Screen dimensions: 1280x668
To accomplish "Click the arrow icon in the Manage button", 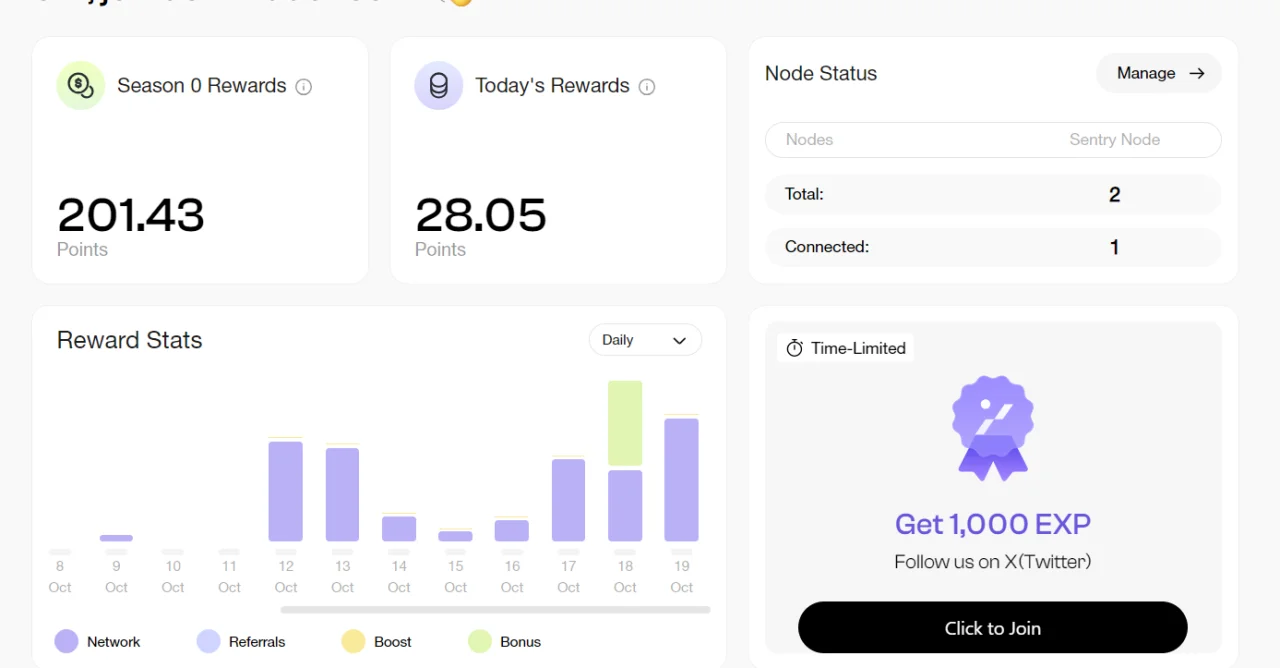I will tap(1197, 73).
